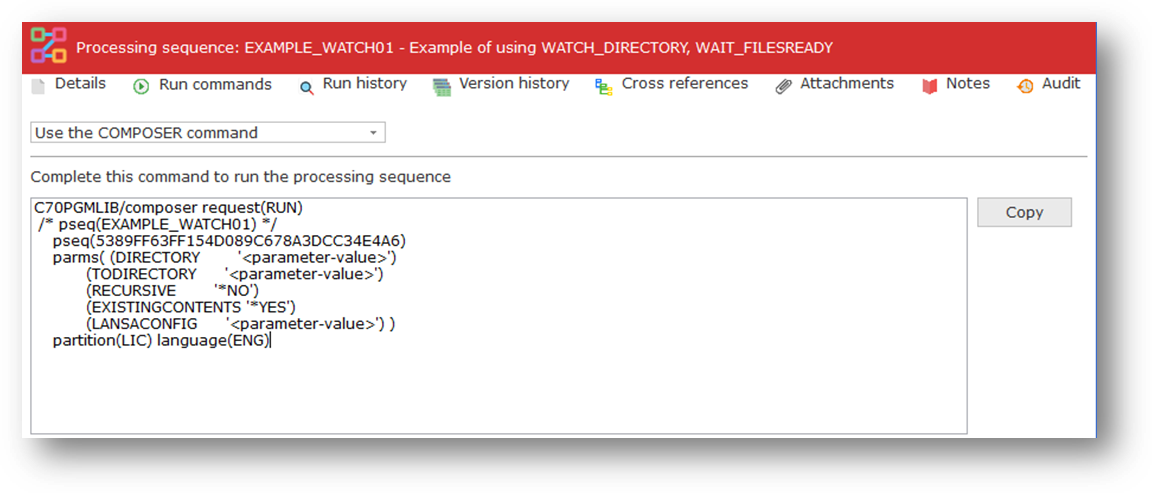This screenshot has height=493, width=1152.
Task: Open the Details tab label
Action: pos(80,84)
